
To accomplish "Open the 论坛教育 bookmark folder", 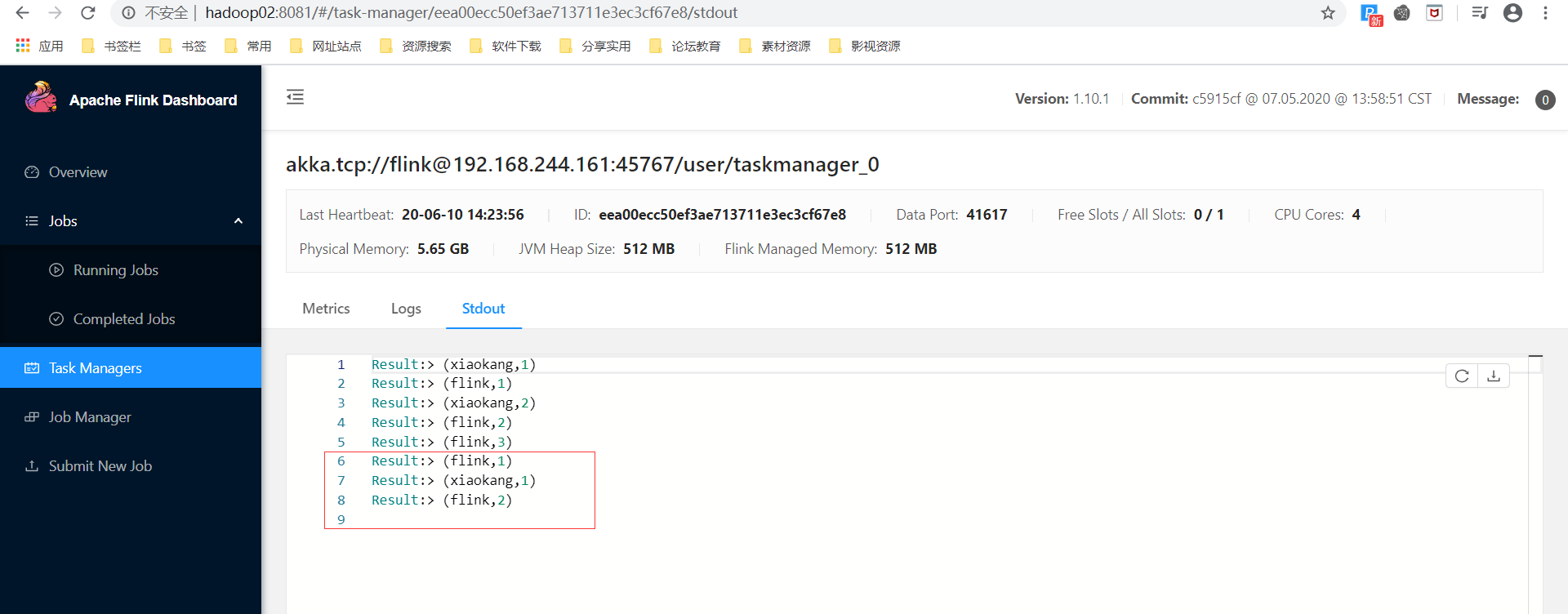I will (685, 46).
